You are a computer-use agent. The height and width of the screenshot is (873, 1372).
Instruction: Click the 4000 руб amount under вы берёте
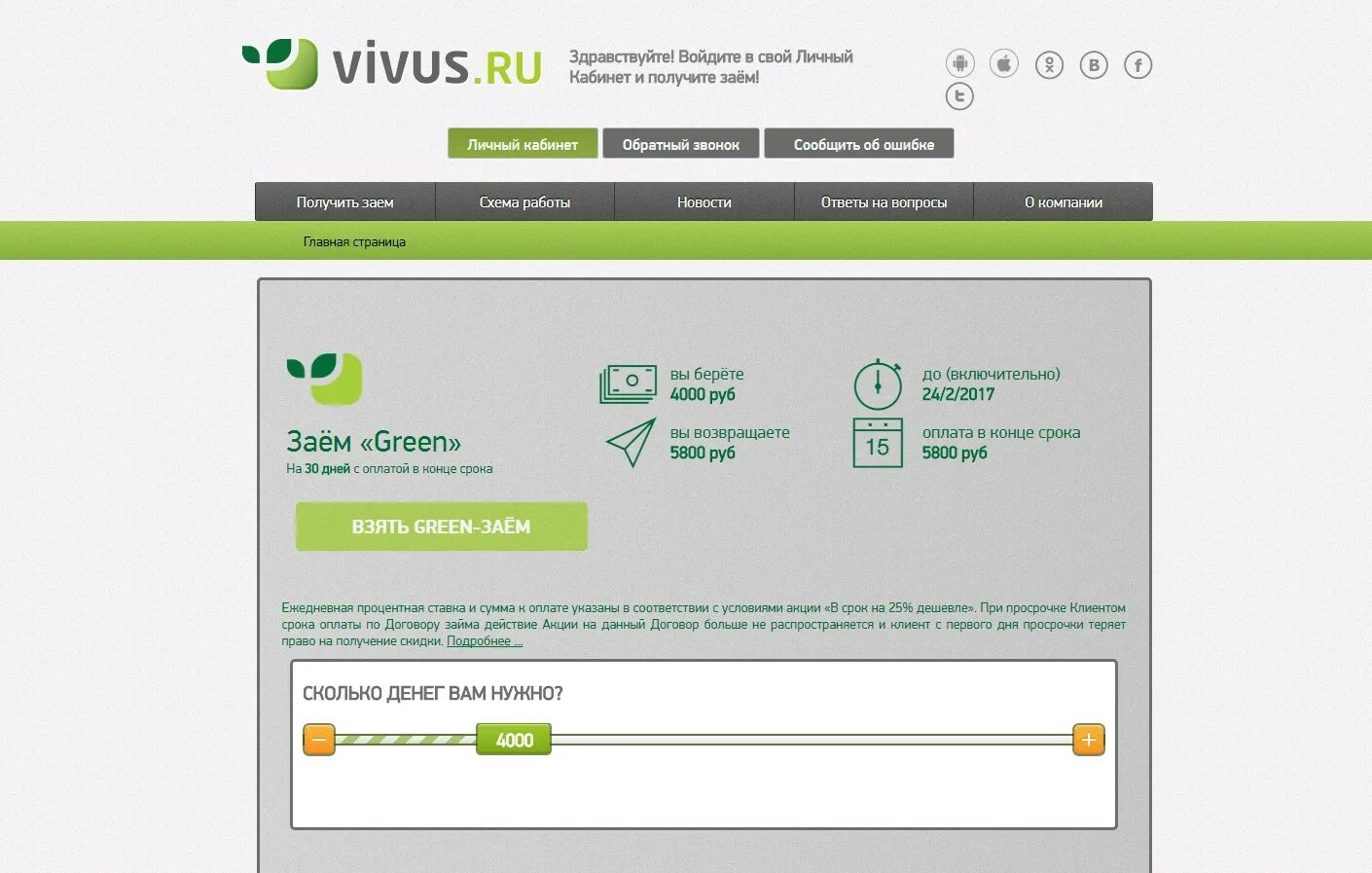click(703, 394)
